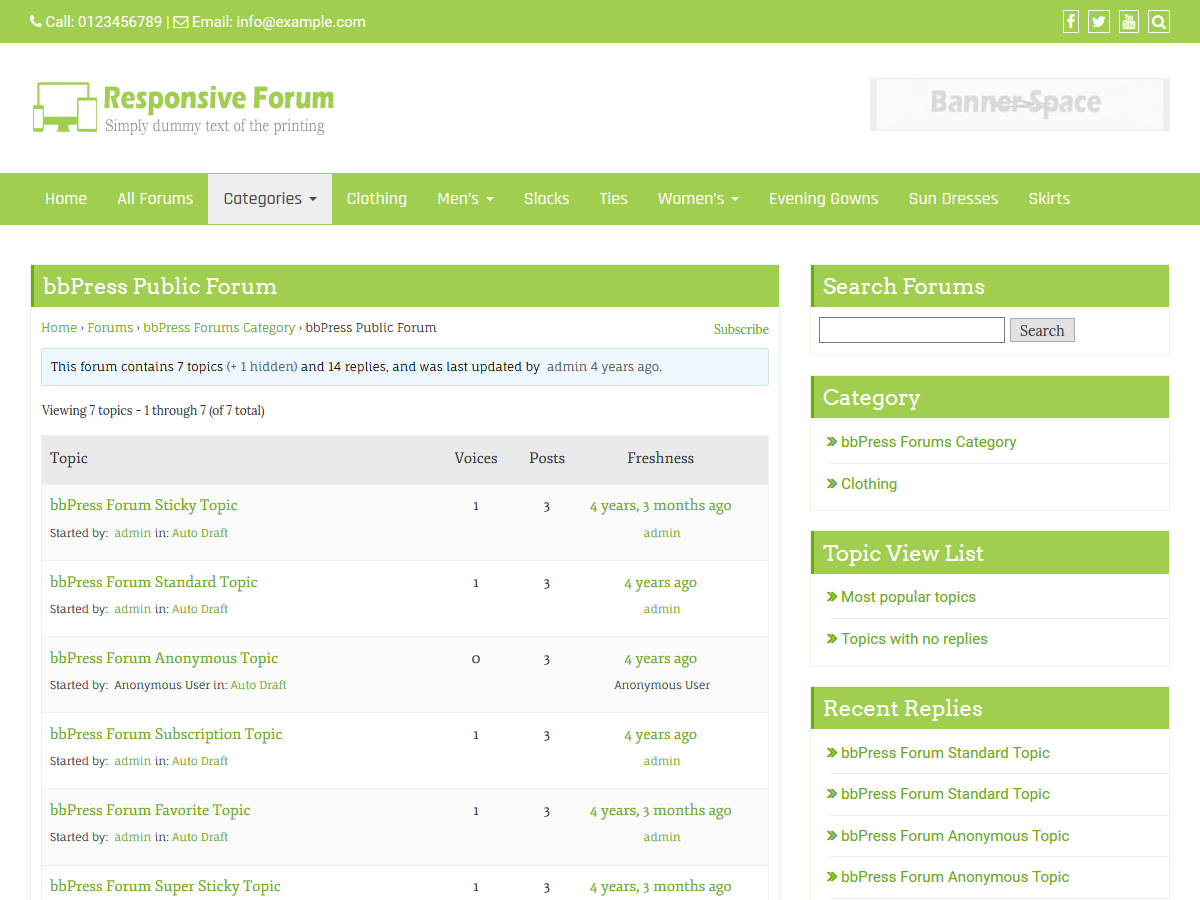Open the Twitter social icon
Image resolution: width=1200 pixels, height=900 pixels.
[1099, 21]
